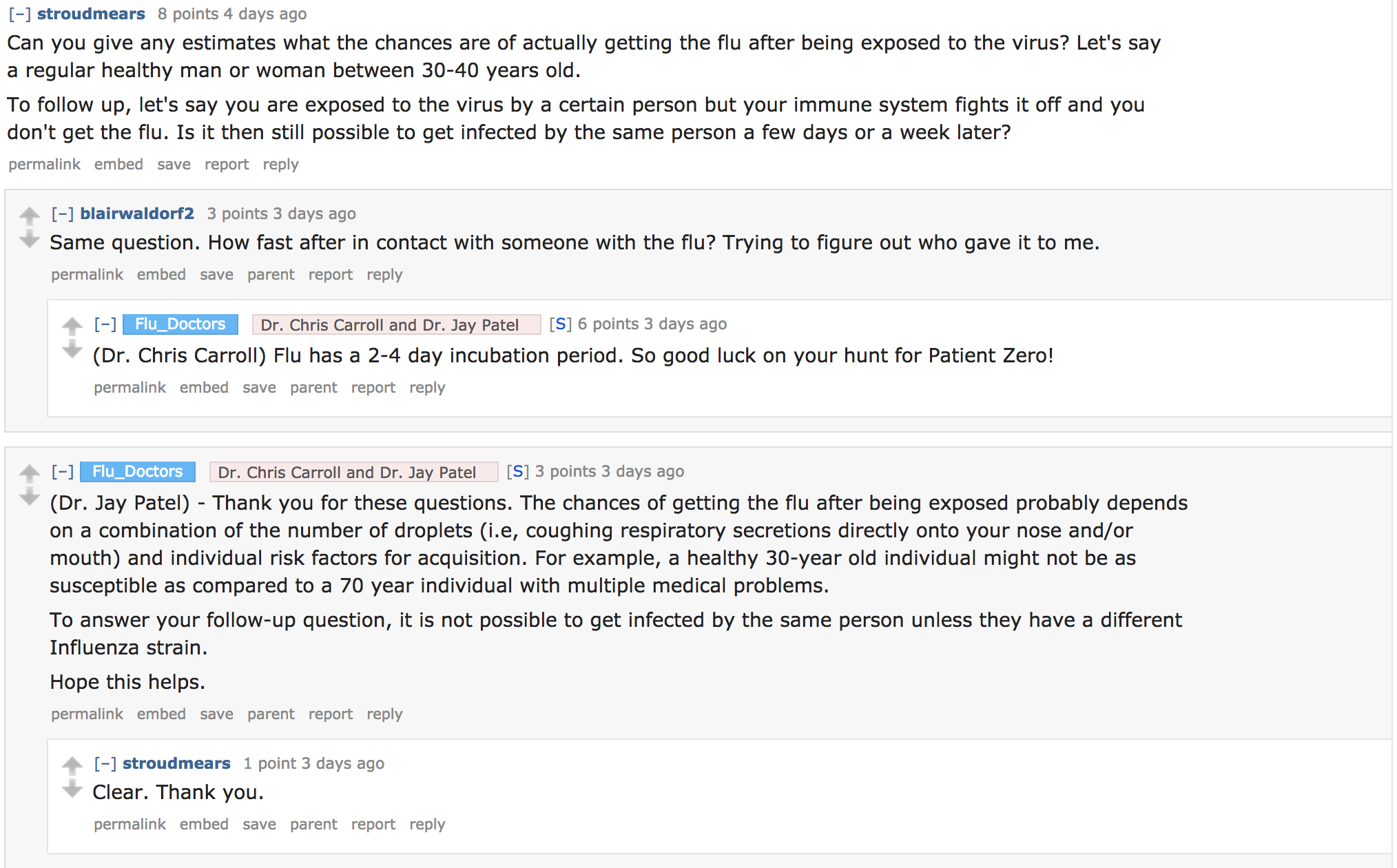Collapse Dr. Jay Patel's answer thread

click(62, 471)
